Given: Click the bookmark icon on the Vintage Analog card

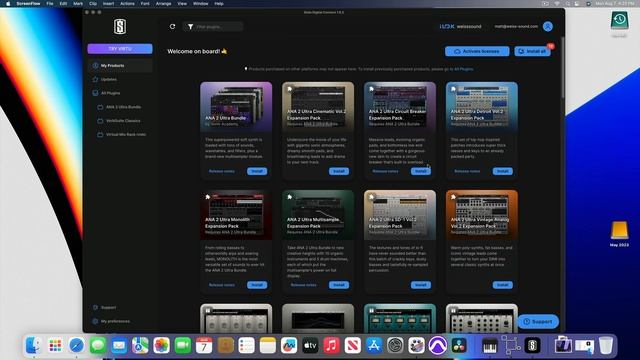Looking at the screenshot, I should (x=453, y=197).
